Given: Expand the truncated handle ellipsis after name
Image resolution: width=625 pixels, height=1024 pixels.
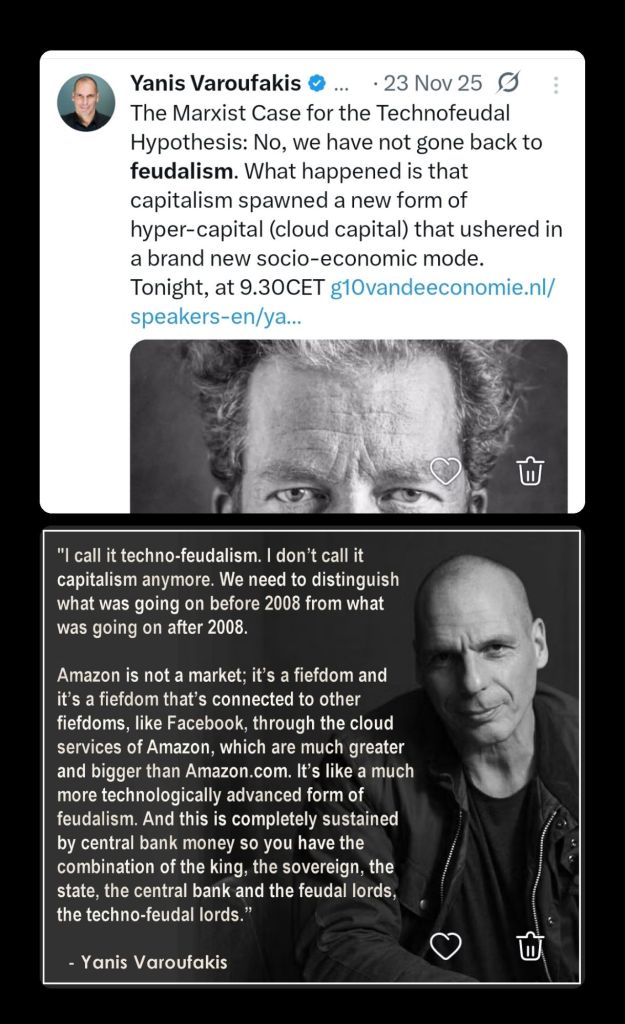Looking at the screenshot, I should click(x=341, y=85).
